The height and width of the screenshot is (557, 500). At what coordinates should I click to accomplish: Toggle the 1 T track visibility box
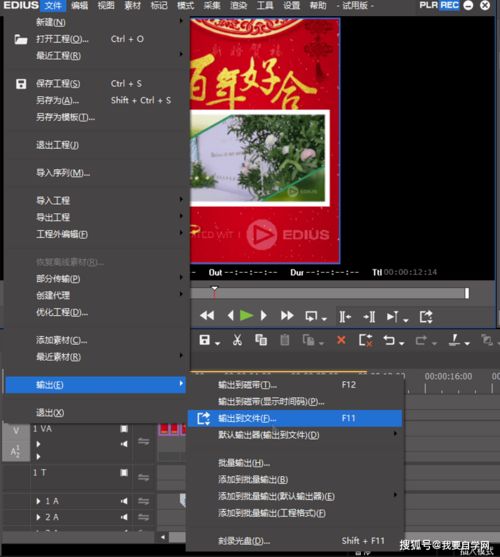[124, 472]
